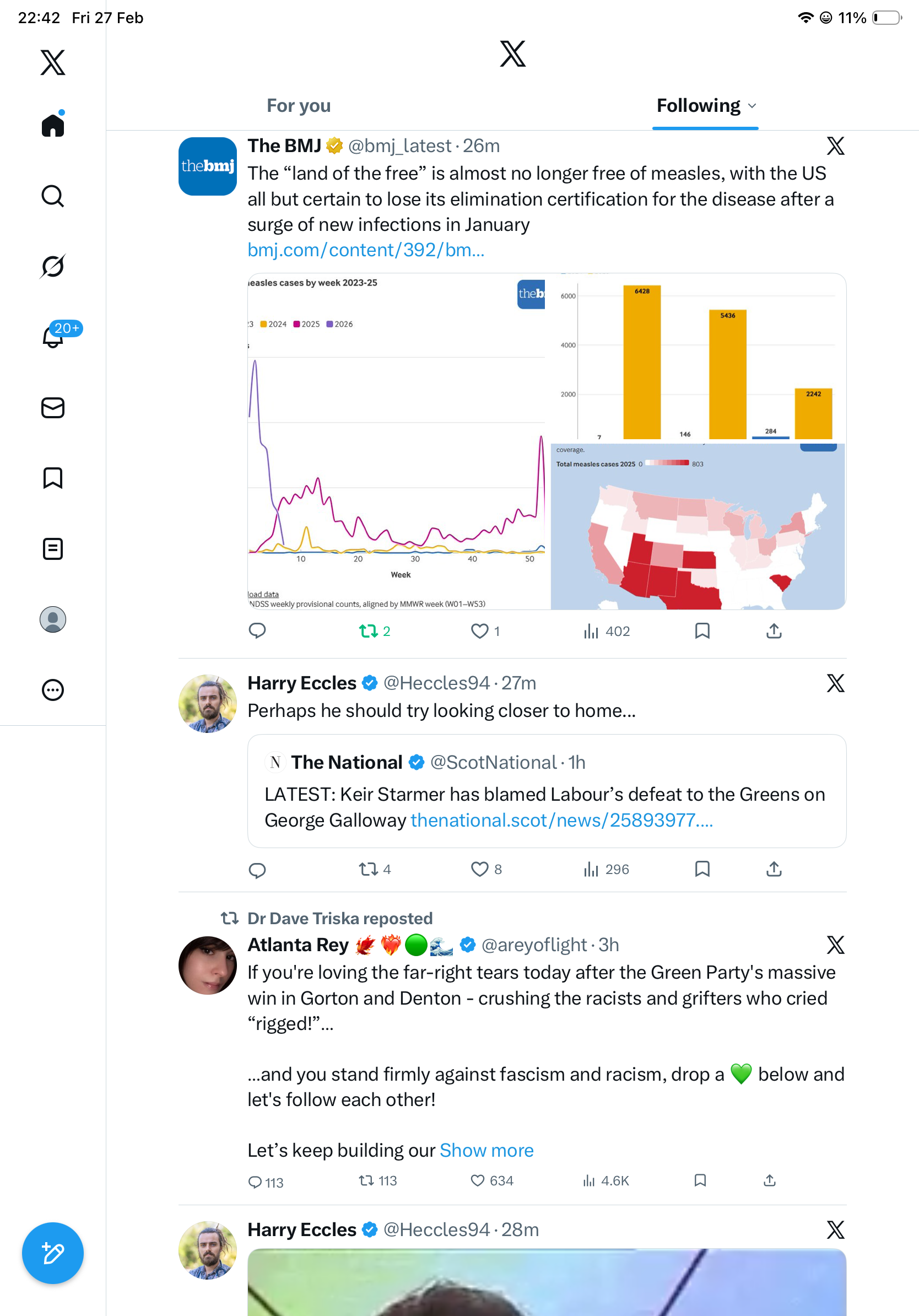
Task: Open Lists icon in sidebar
Action: (53, 548)
